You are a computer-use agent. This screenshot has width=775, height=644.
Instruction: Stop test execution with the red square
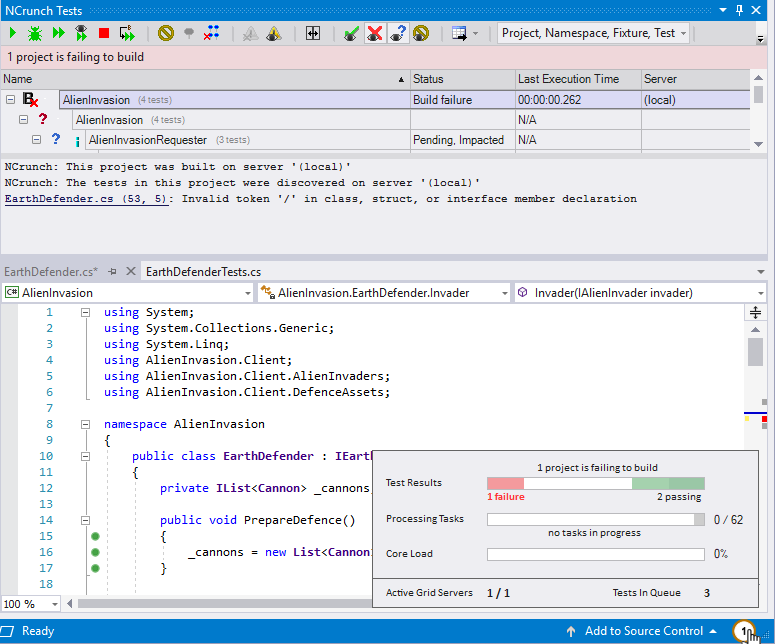point(104,33)
